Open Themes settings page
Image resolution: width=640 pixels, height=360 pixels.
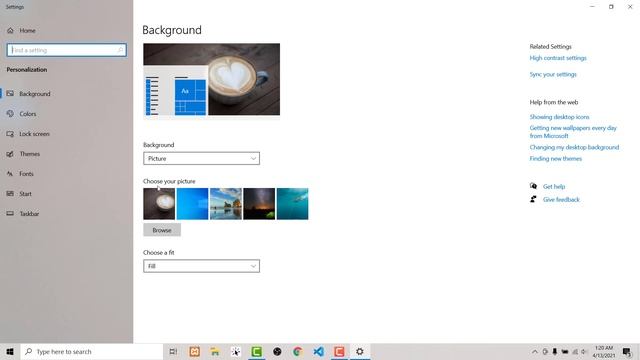[x=23, y=154]
